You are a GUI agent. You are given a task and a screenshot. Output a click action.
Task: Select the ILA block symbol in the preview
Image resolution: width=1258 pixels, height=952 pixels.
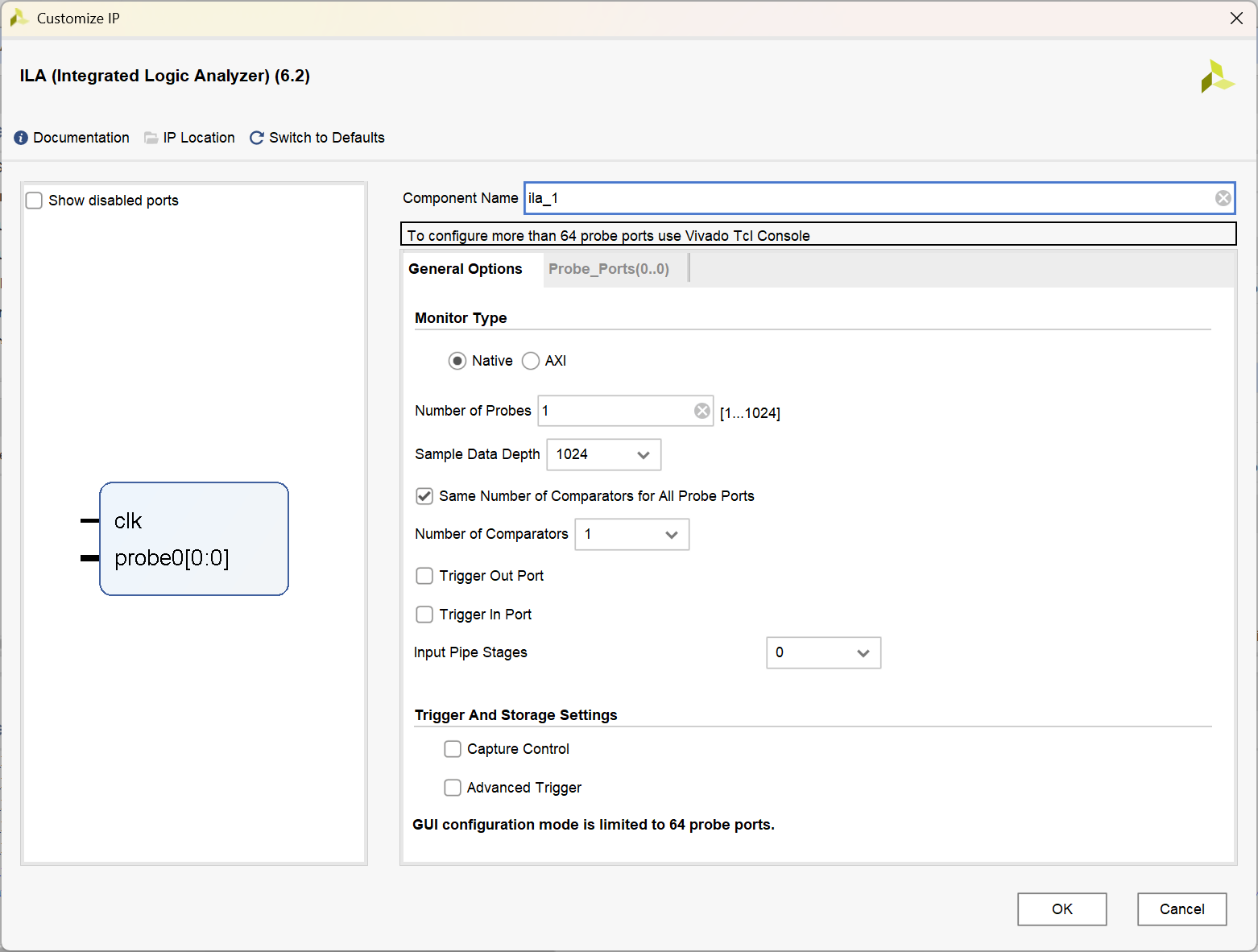tap(194, 539)
